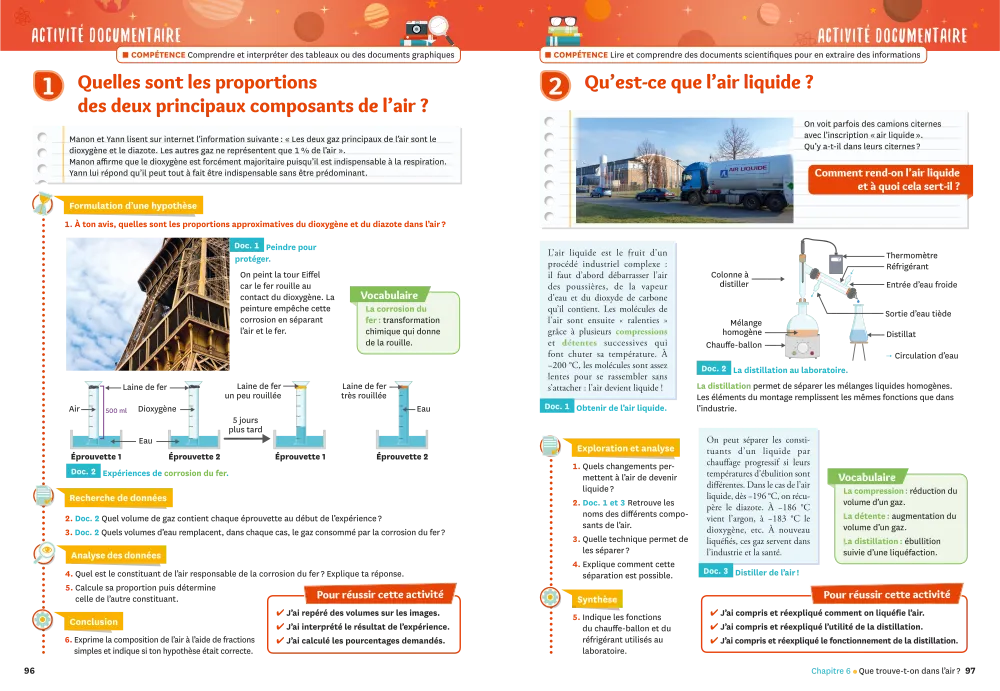Image resolution: width=1000 pixels, height=691 pixels.
Task: Click the Doc. 3 badge beside Distiller de l'air
Action: (716, 571)
